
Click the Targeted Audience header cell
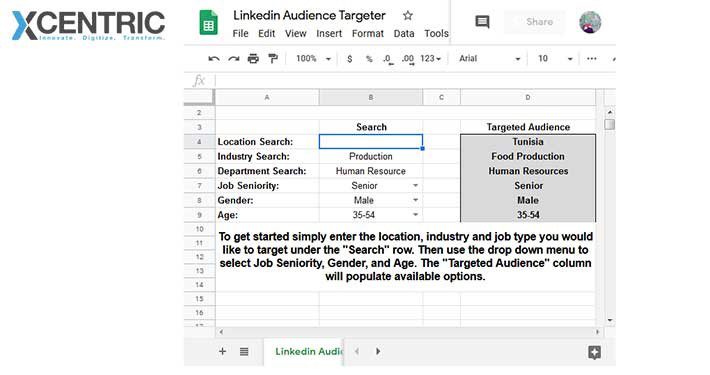coord(528,127)
